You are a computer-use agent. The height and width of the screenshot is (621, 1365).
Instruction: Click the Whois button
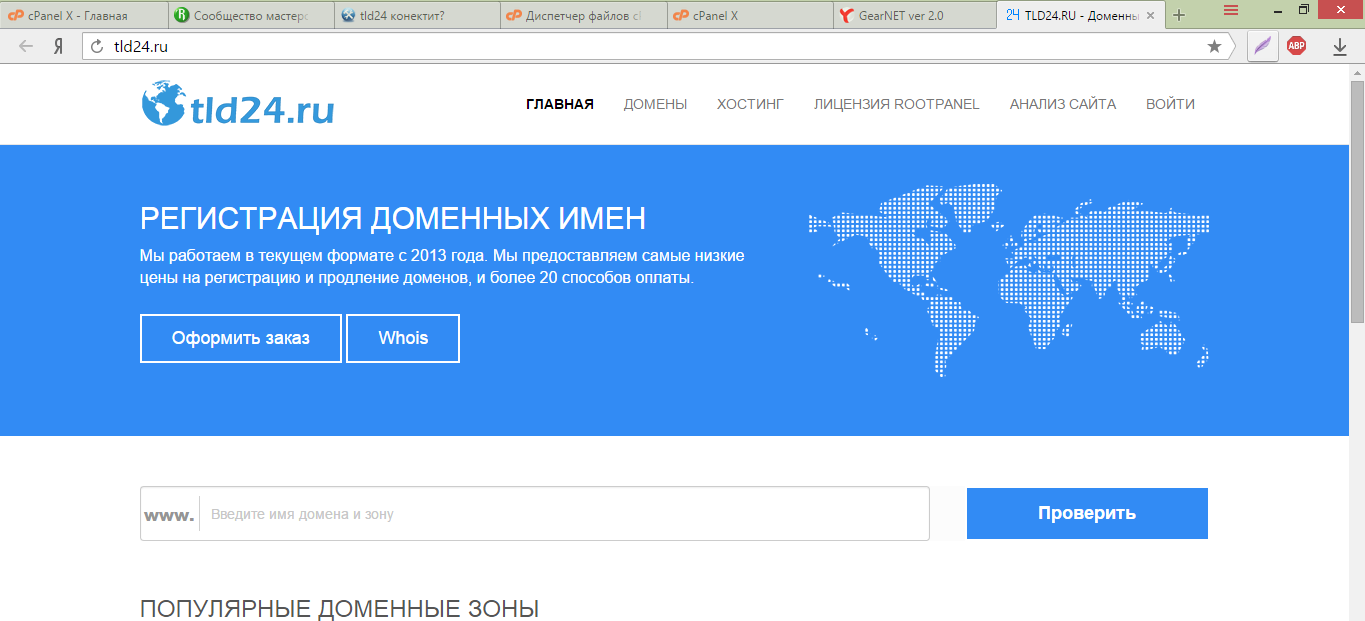click(403, 338)
